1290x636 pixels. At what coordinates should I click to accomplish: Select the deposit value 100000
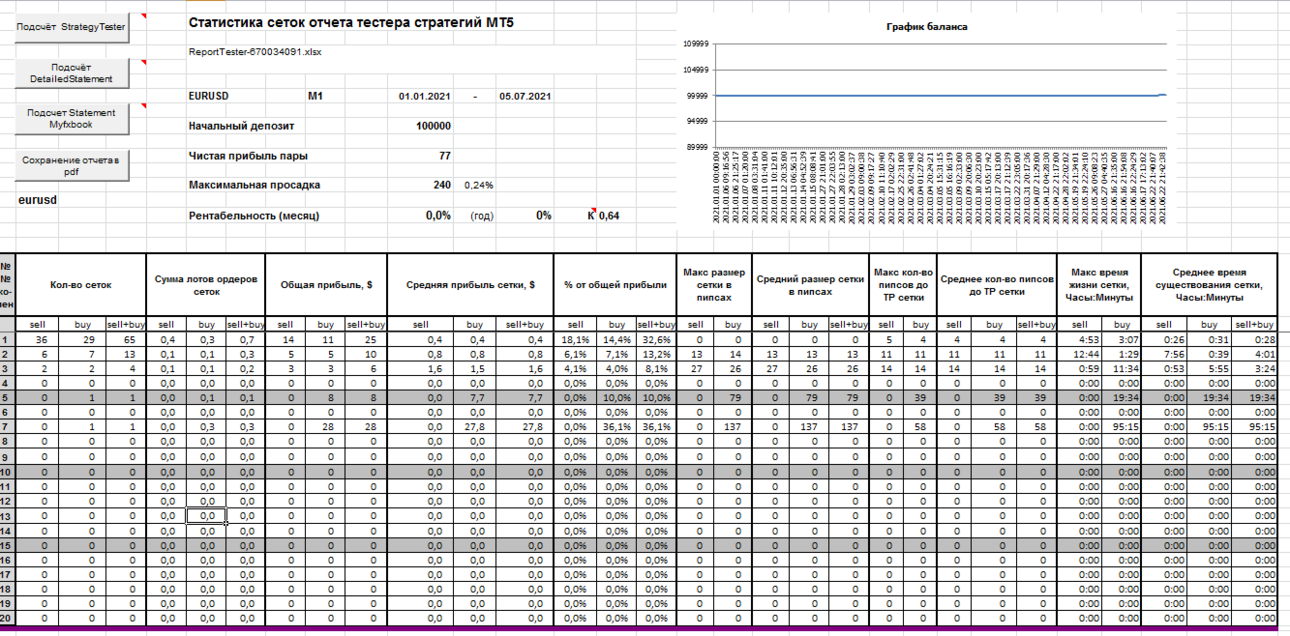click(433, 126)
